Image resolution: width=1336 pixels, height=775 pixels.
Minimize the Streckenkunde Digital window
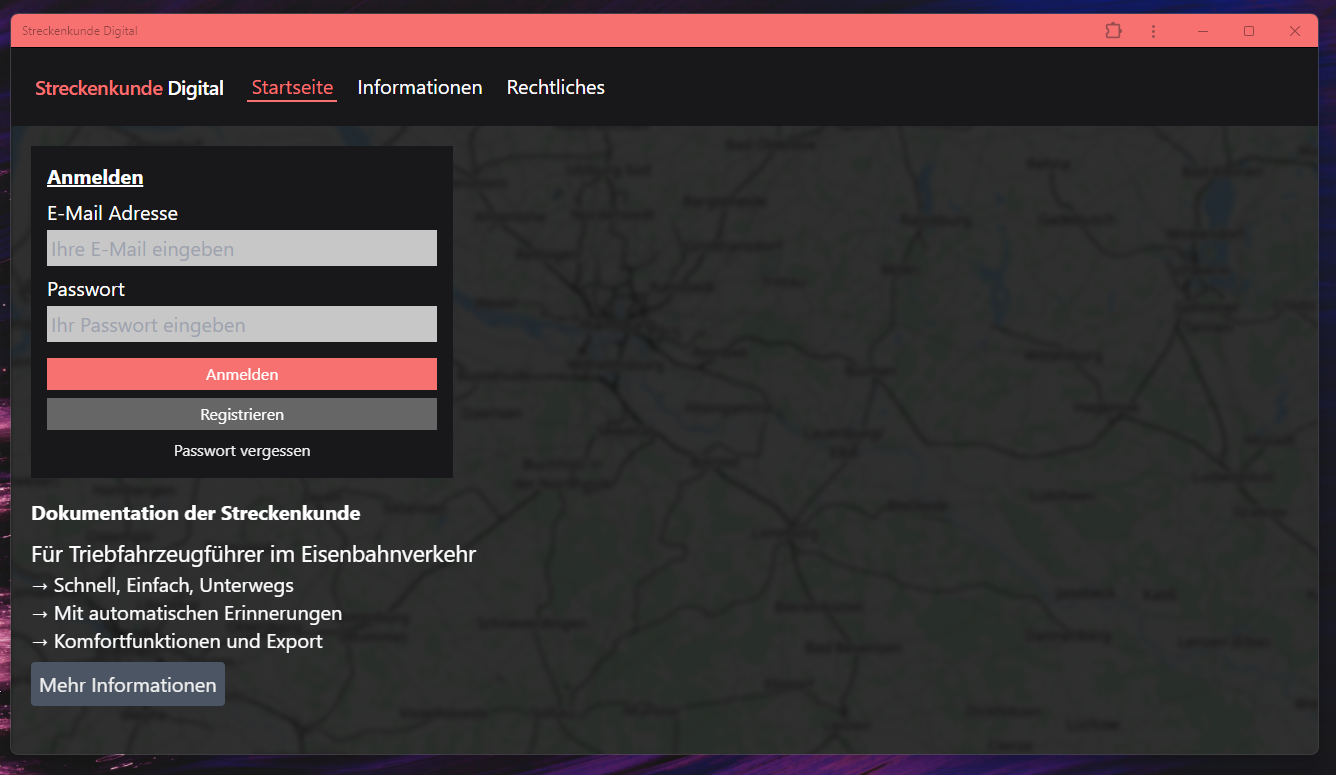(x=1203, y=31)
